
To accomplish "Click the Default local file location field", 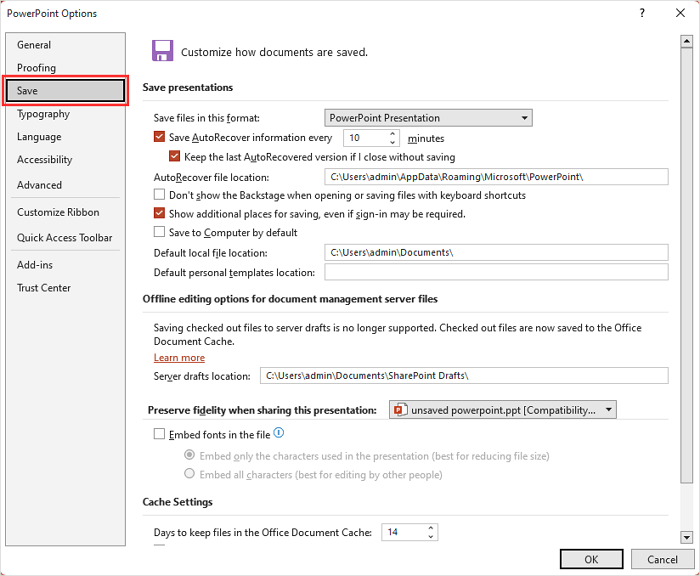I will (496, 253).
